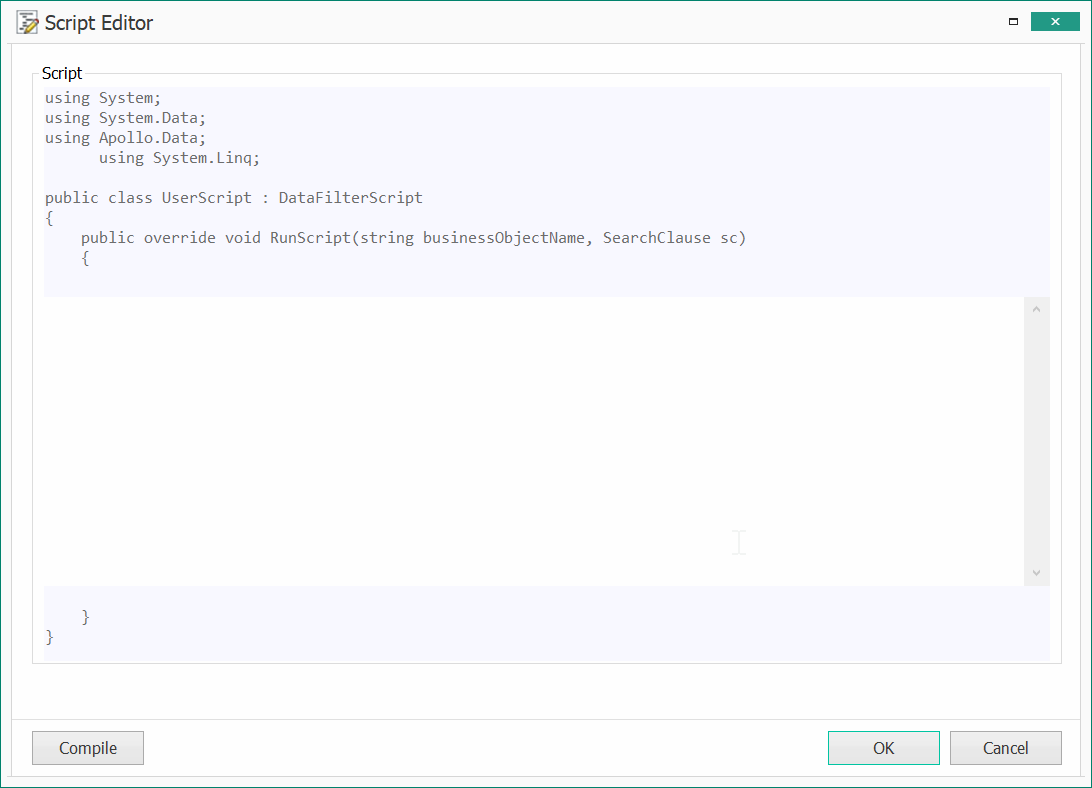Click the "using System.Data;" line
Image resolution: width=1092 pixels, height=788 pixels.
(125, 118)
